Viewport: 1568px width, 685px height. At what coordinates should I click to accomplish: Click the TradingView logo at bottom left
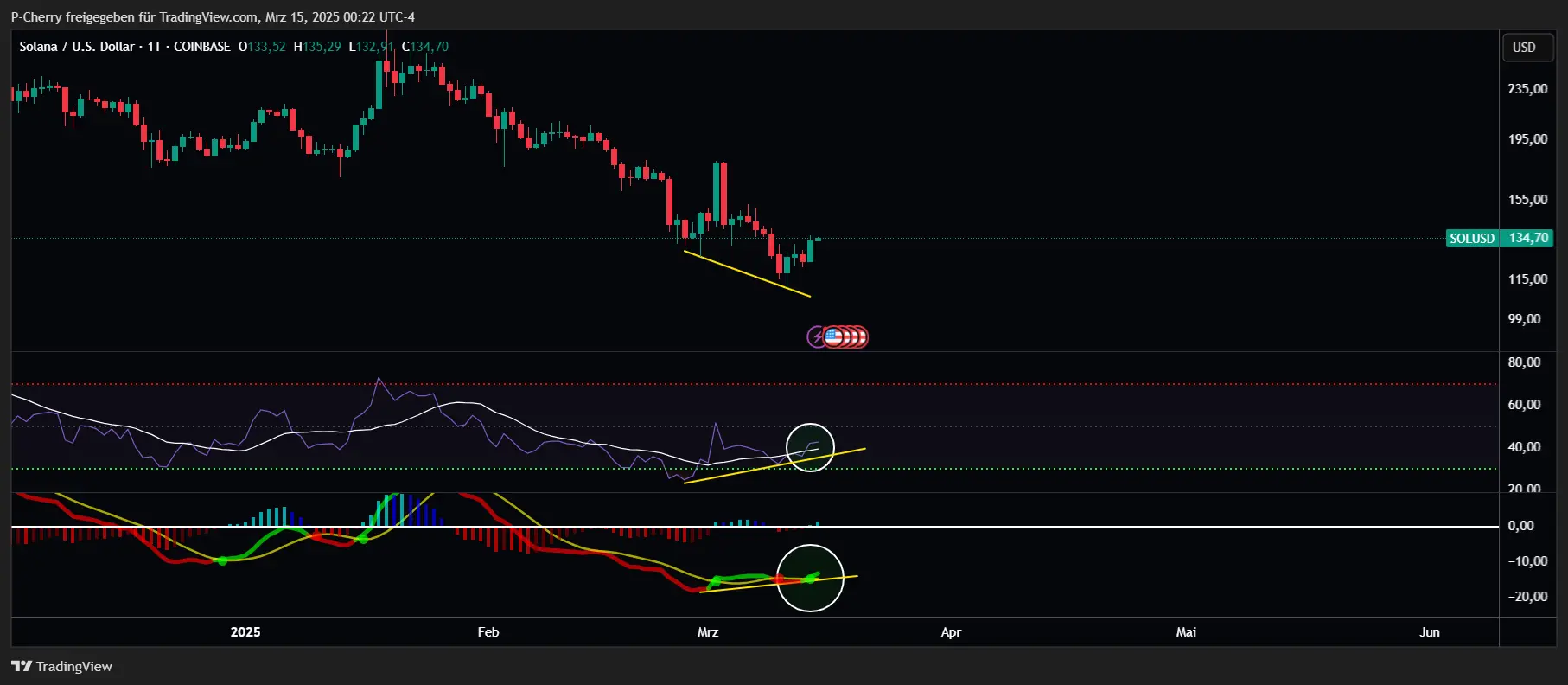pyautogui.click(x=61, y=666)
